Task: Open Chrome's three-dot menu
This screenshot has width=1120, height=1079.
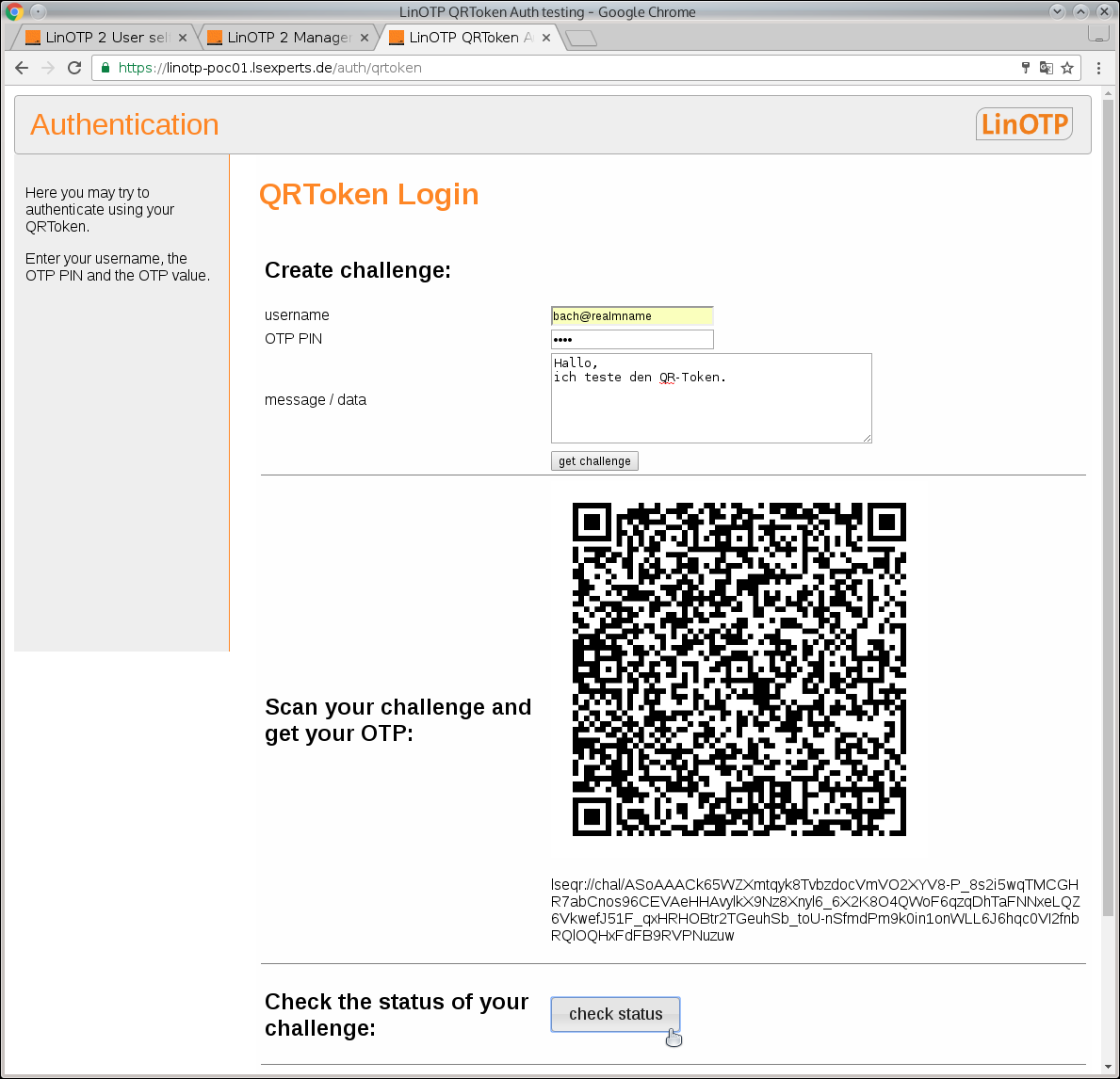Action: coord(1098,68)
